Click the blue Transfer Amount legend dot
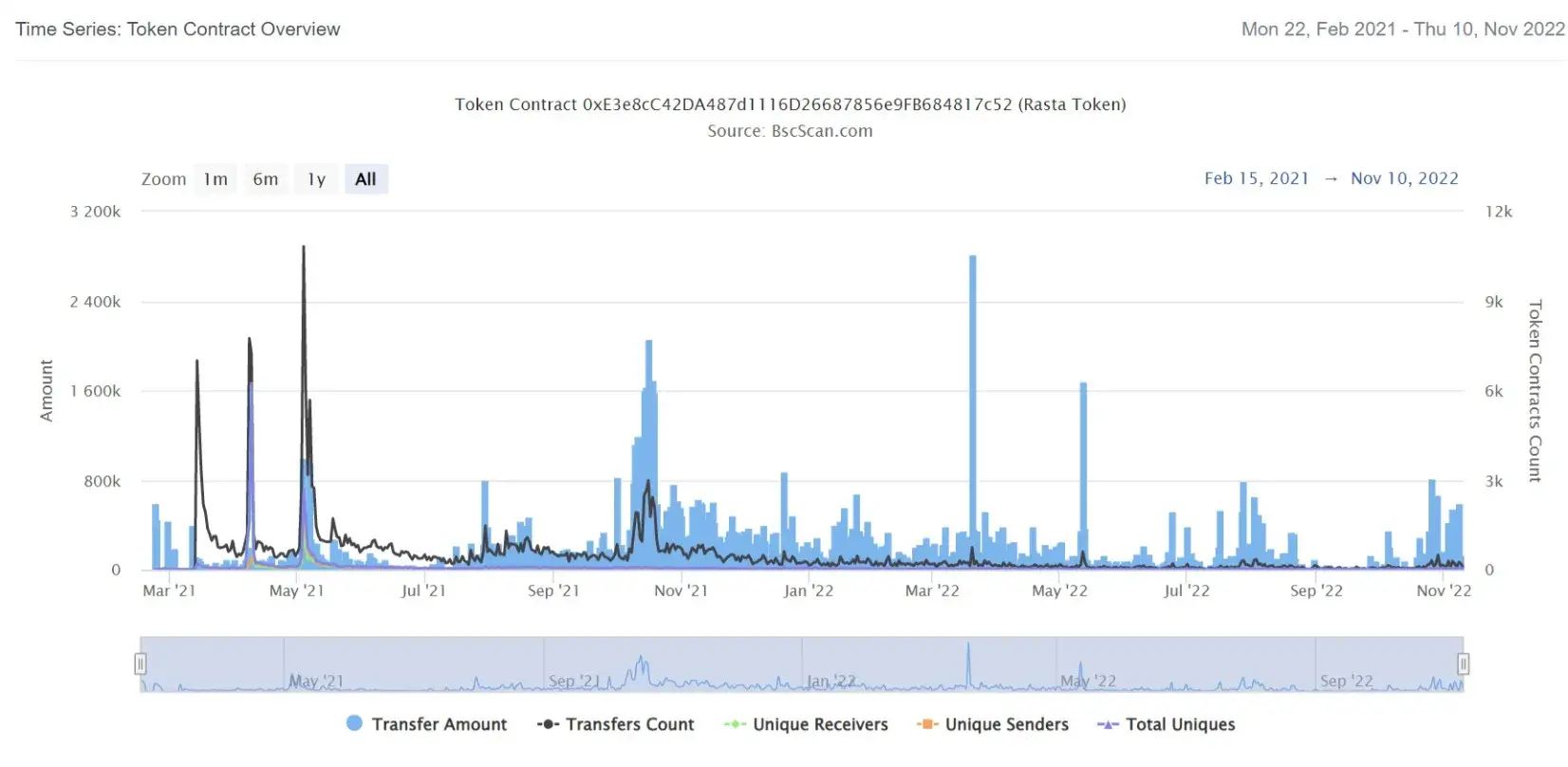 (x=355, y=723)
